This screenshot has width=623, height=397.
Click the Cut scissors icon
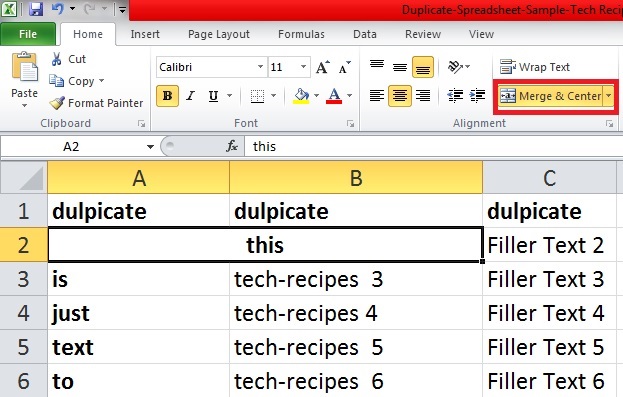coord(56,59)
